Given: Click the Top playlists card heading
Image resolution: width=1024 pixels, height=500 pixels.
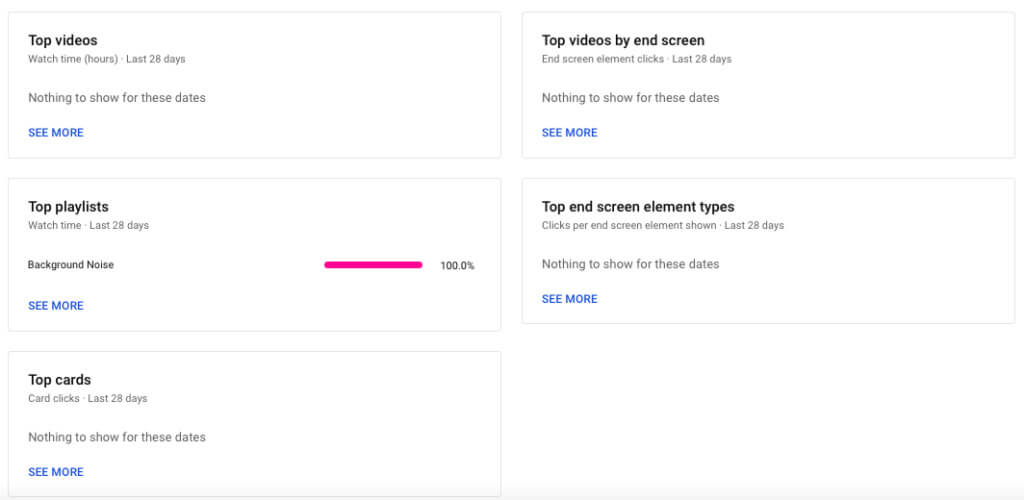Looking at the screenshot, I should coord(68,207).
